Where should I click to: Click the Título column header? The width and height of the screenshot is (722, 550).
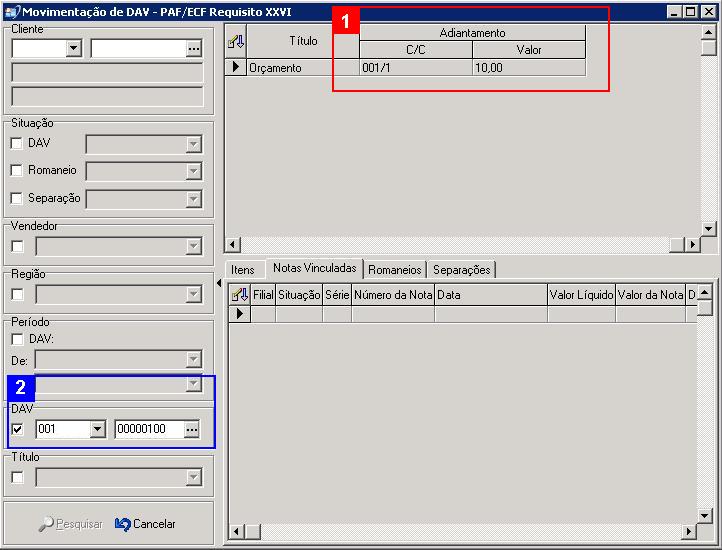point(303,41)
